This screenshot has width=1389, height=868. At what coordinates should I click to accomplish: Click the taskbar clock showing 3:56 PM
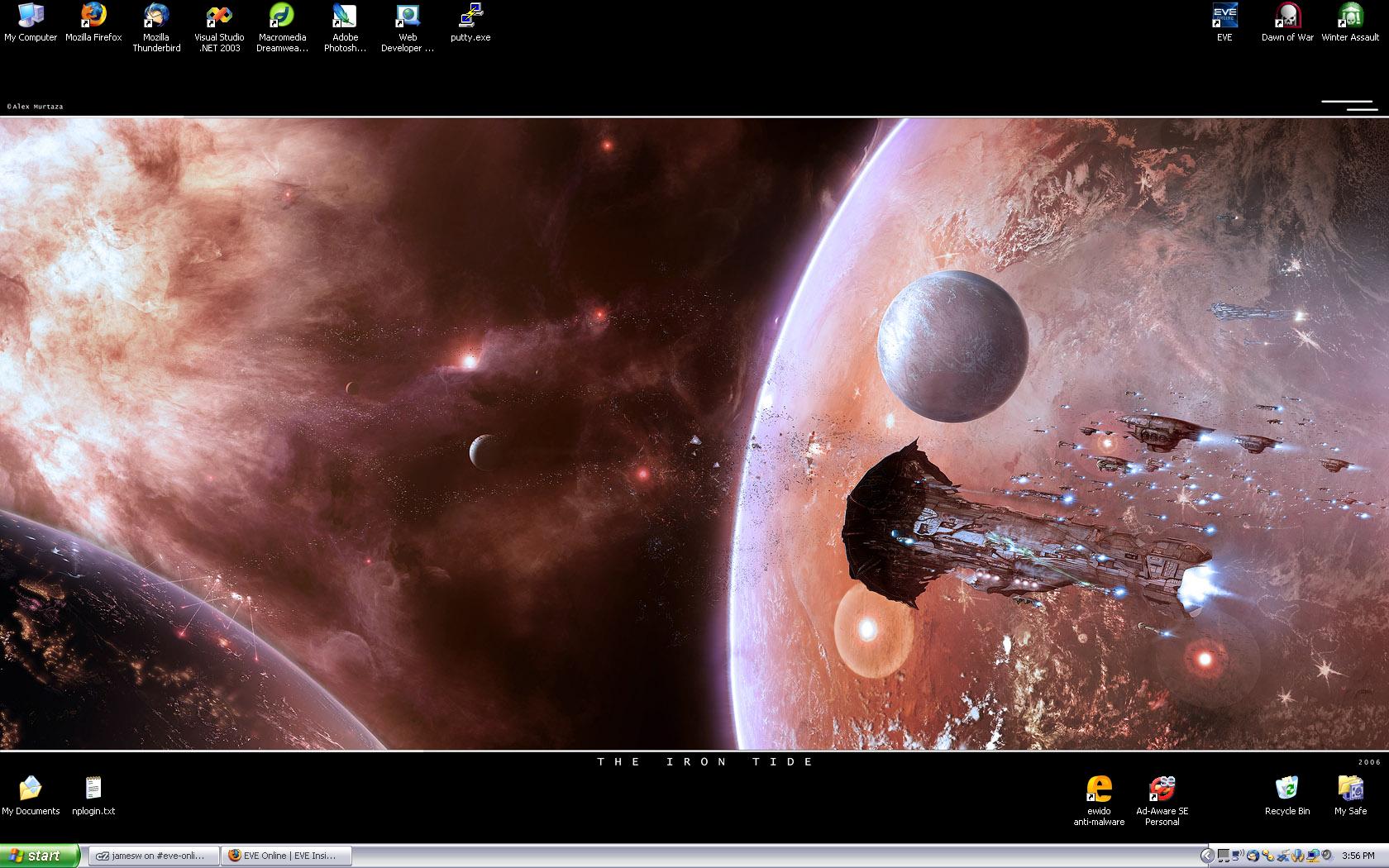(1358, 856)
